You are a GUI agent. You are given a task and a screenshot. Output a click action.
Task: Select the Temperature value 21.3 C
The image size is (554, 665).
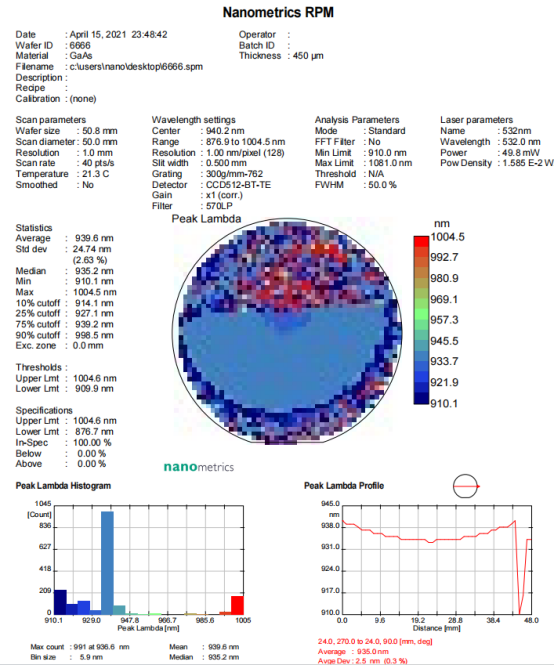point(95,174)
